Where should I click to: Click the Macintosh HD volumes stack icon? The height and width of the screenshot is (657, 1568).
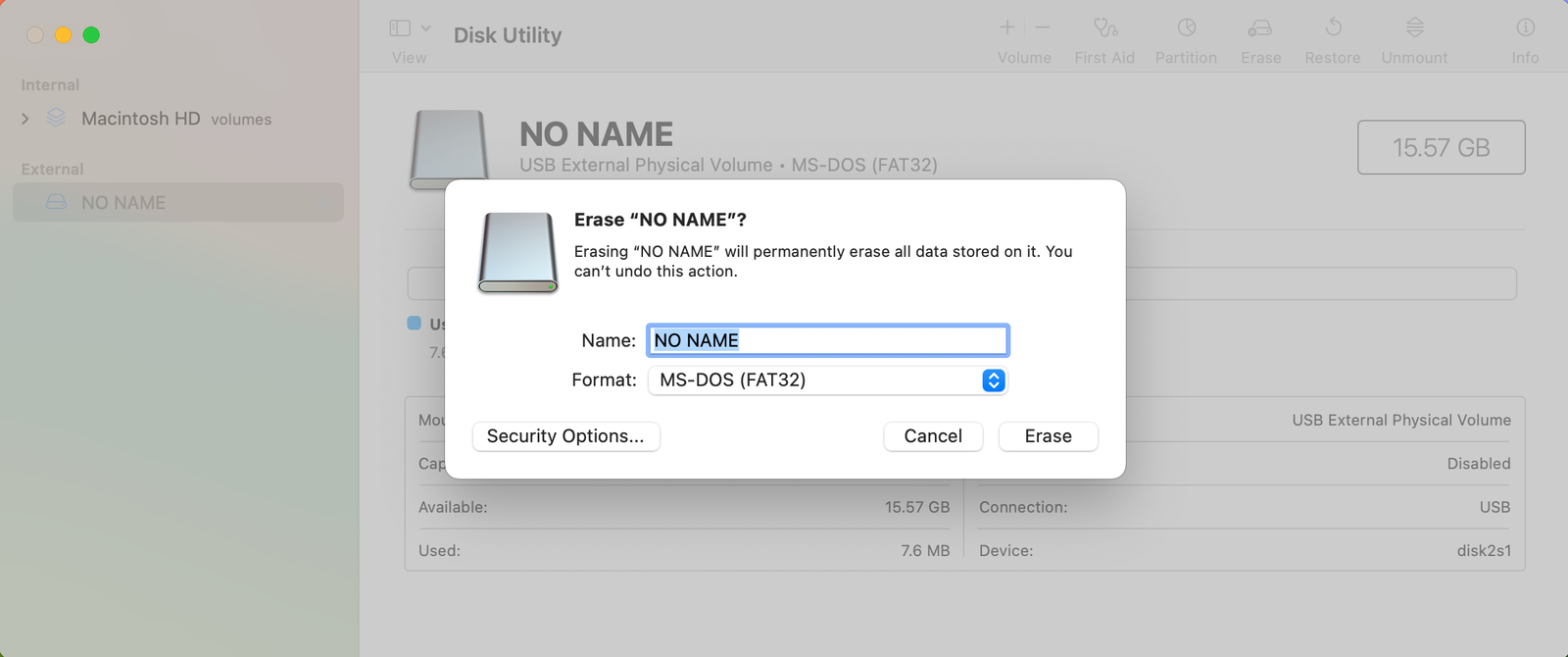56,118
